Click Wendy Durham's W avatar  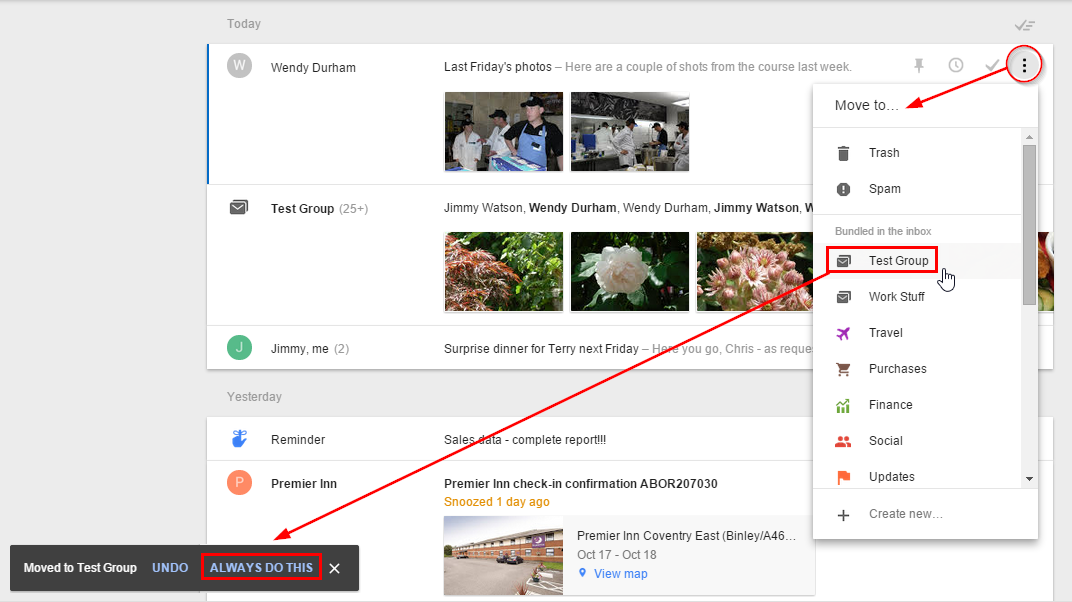click(x=239, y=66)
